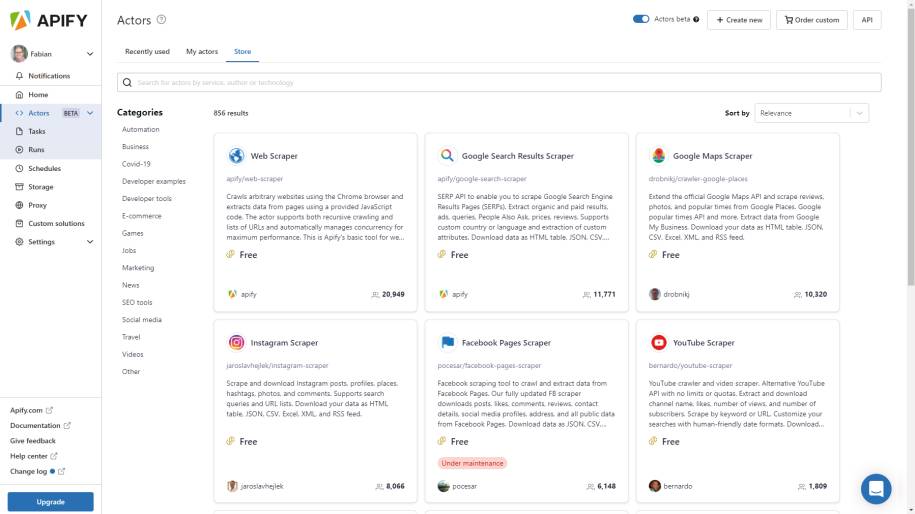Click the jaroslavhejlek author name
This screenshot has height=514, width=915.
261,486
